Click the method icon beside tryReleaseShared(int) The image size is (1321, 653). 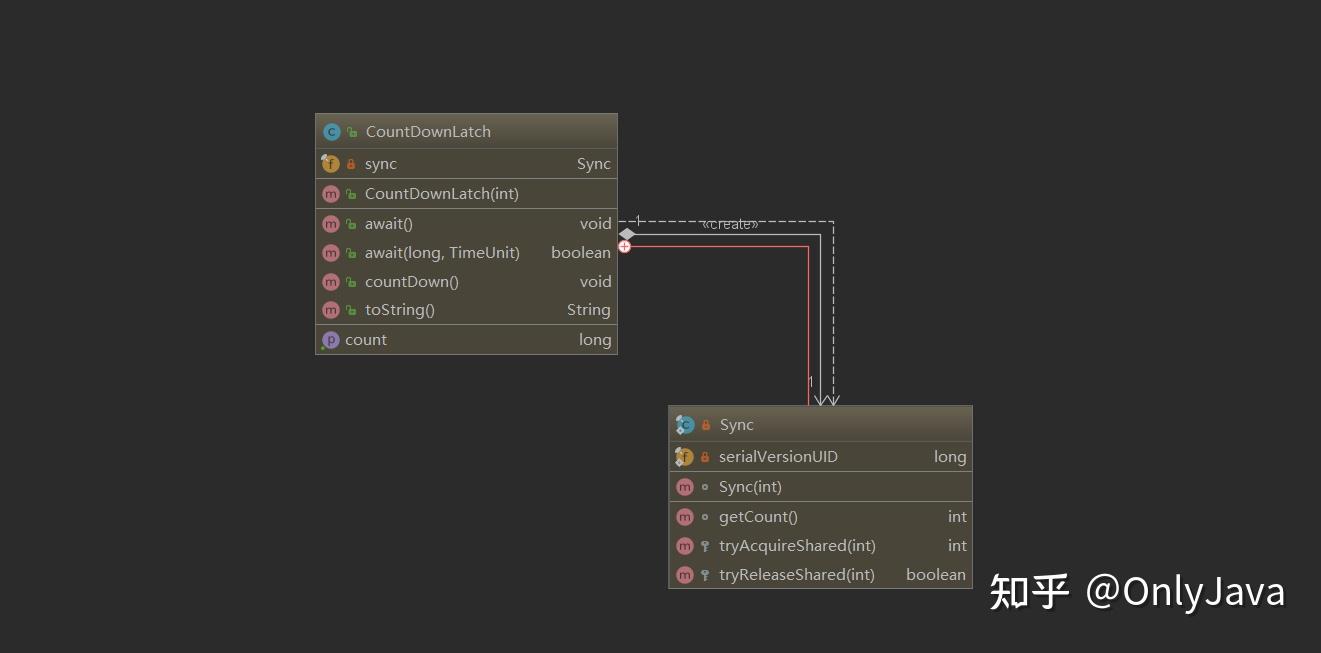click(x=685, y=575)
